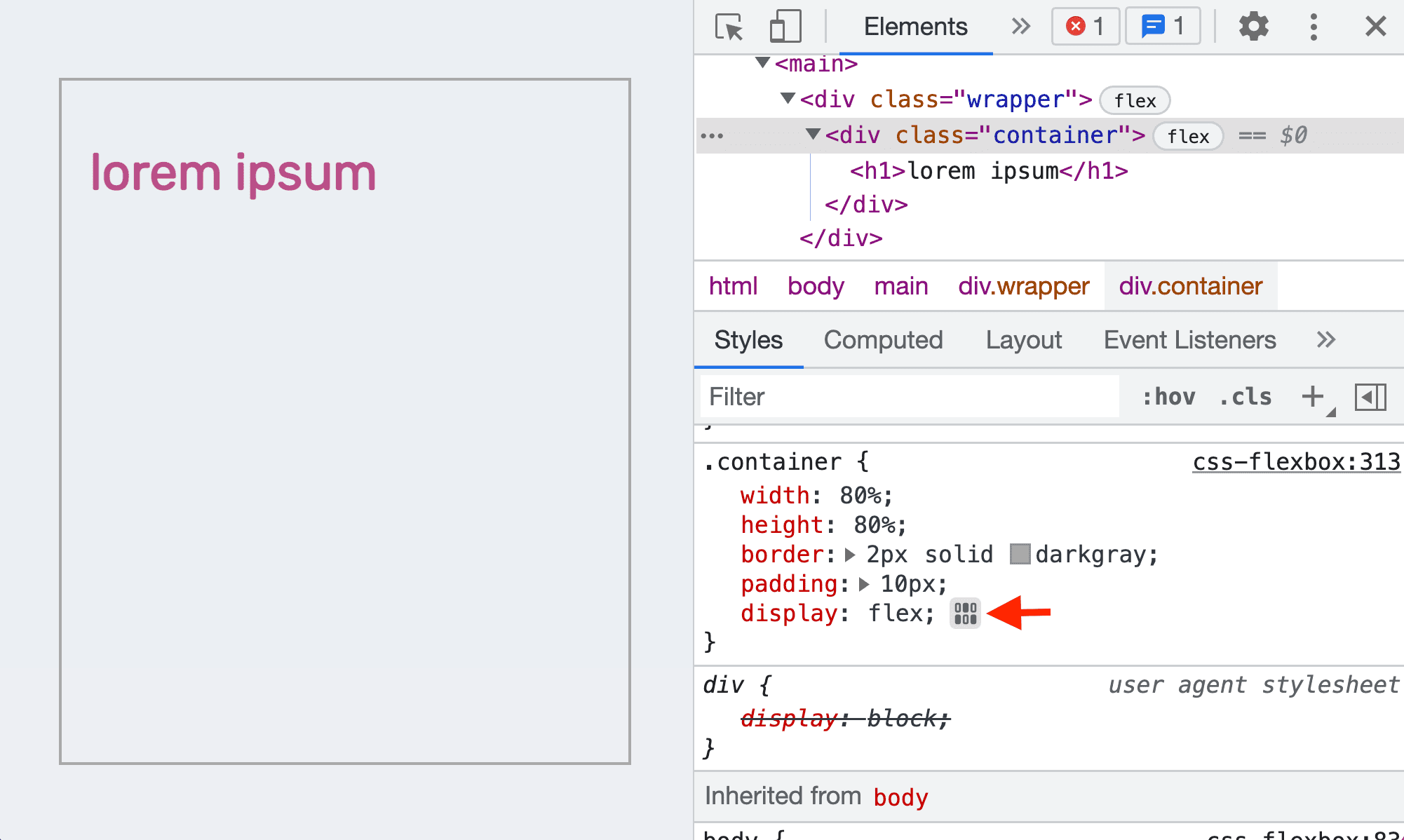Open the element picker tool
Screen dimensions: 1404x840
point(728,25)
